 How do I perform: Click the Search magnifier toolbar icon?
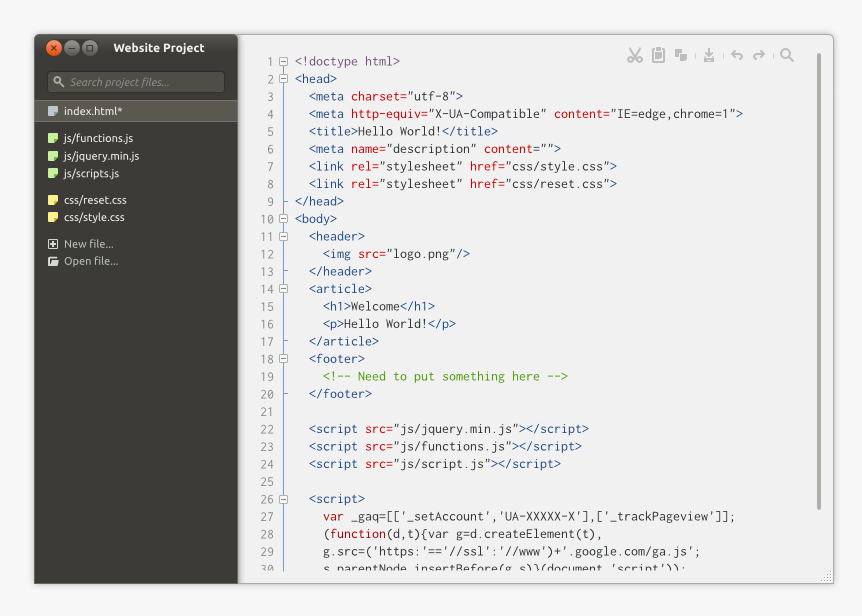787,55
